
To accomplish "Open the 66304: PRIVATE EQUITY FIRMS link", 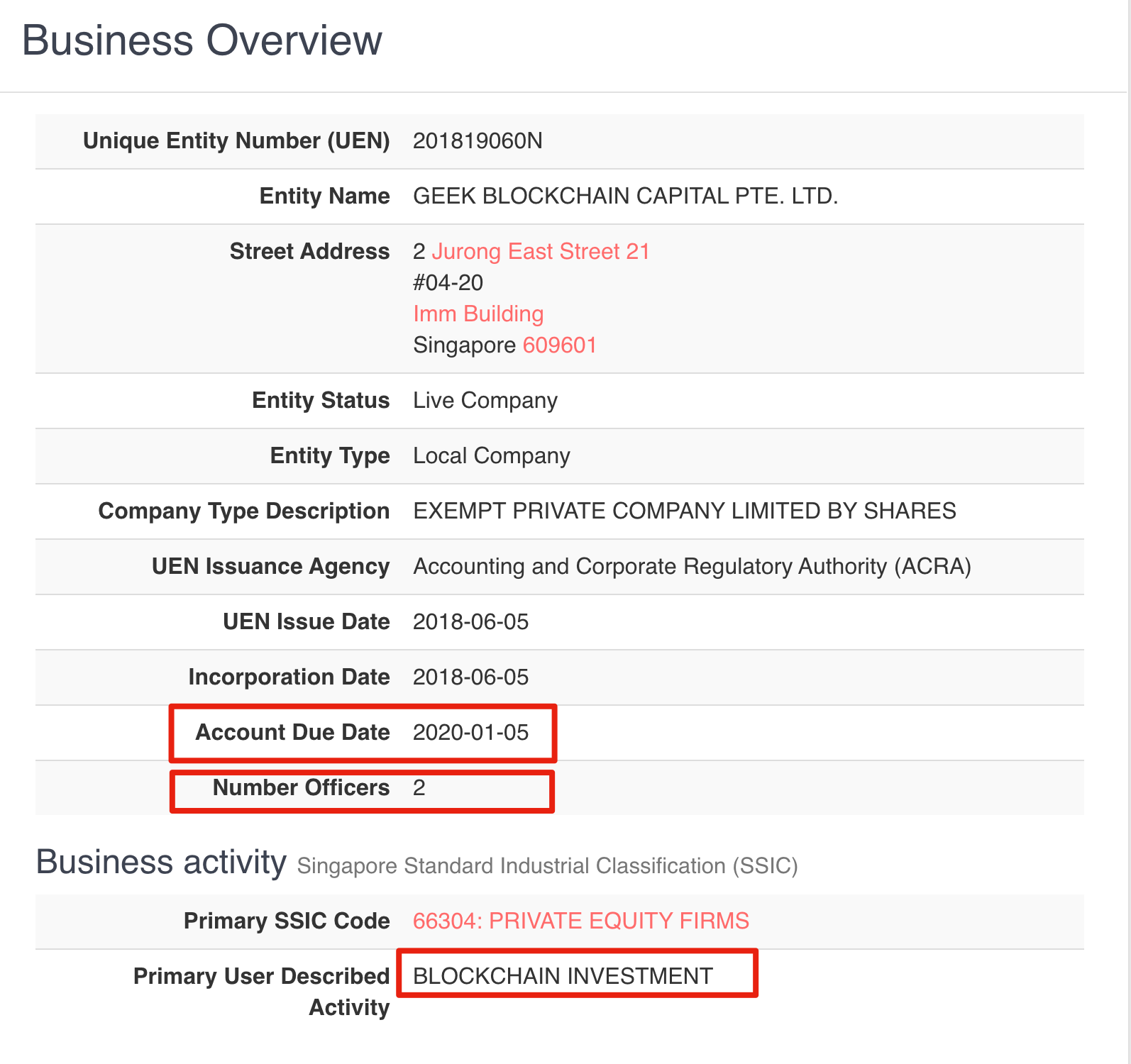I will tap(580, 921).
